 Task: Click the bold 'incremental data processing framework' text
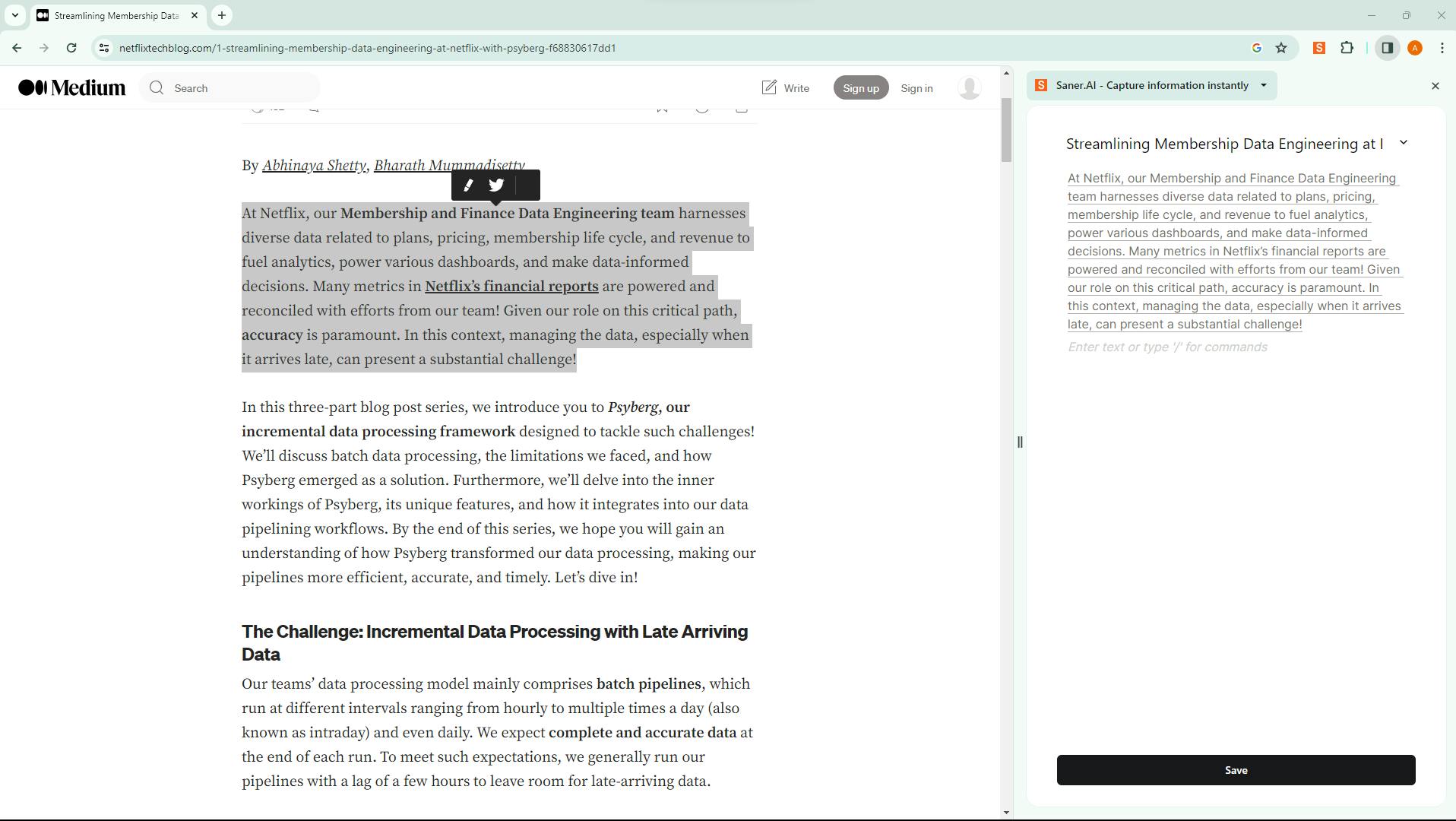click(378, 432)
